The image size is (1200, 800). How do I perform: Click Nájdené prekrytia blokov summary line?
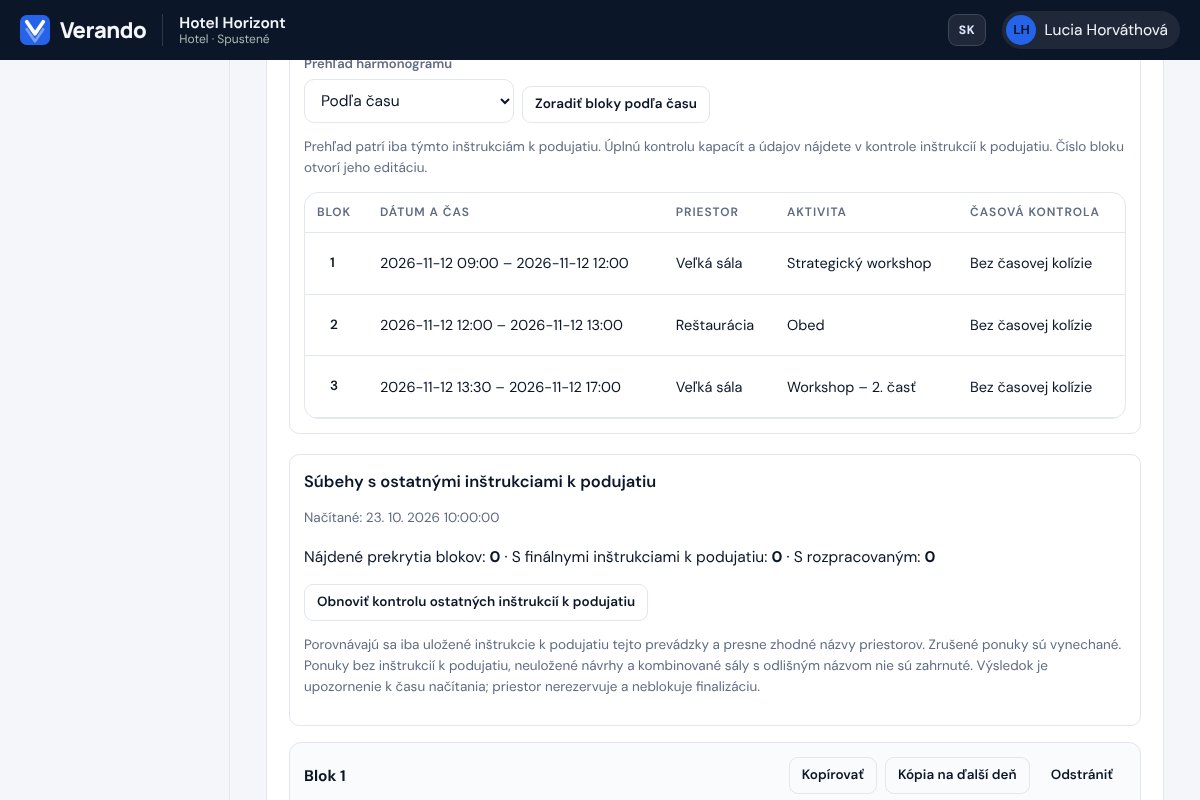620,557
